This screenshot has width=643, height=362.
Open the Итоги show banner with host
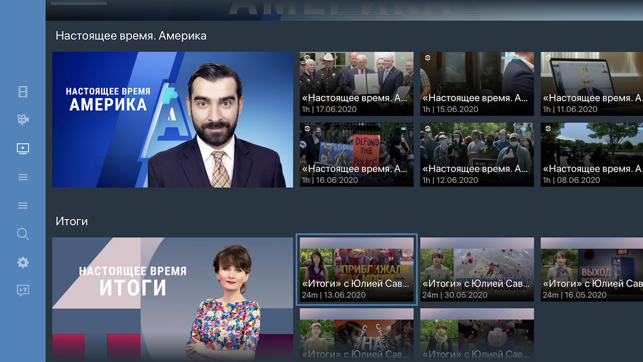click(173, 299)
